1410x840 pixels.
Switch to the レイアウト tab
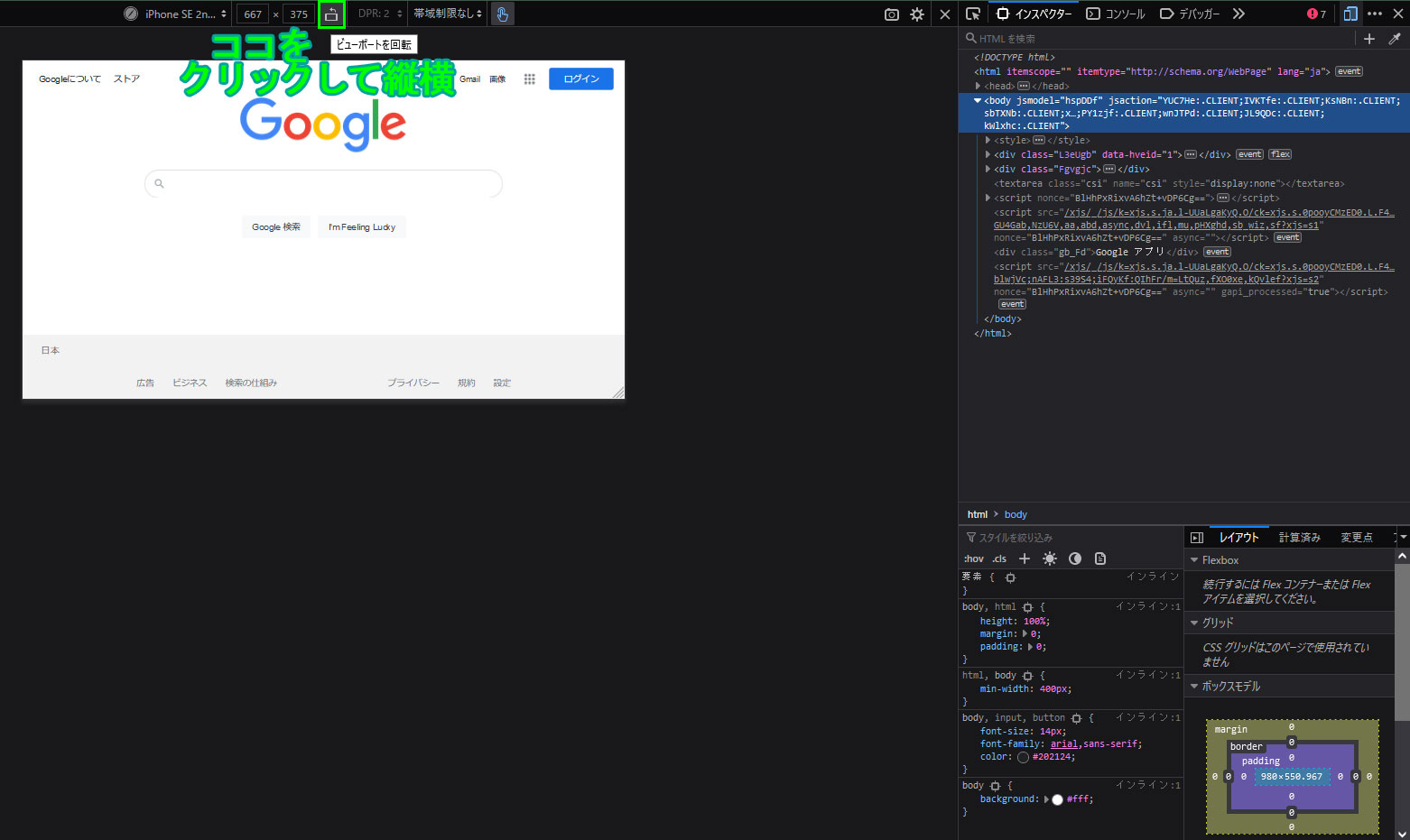tap(1239, 537)
